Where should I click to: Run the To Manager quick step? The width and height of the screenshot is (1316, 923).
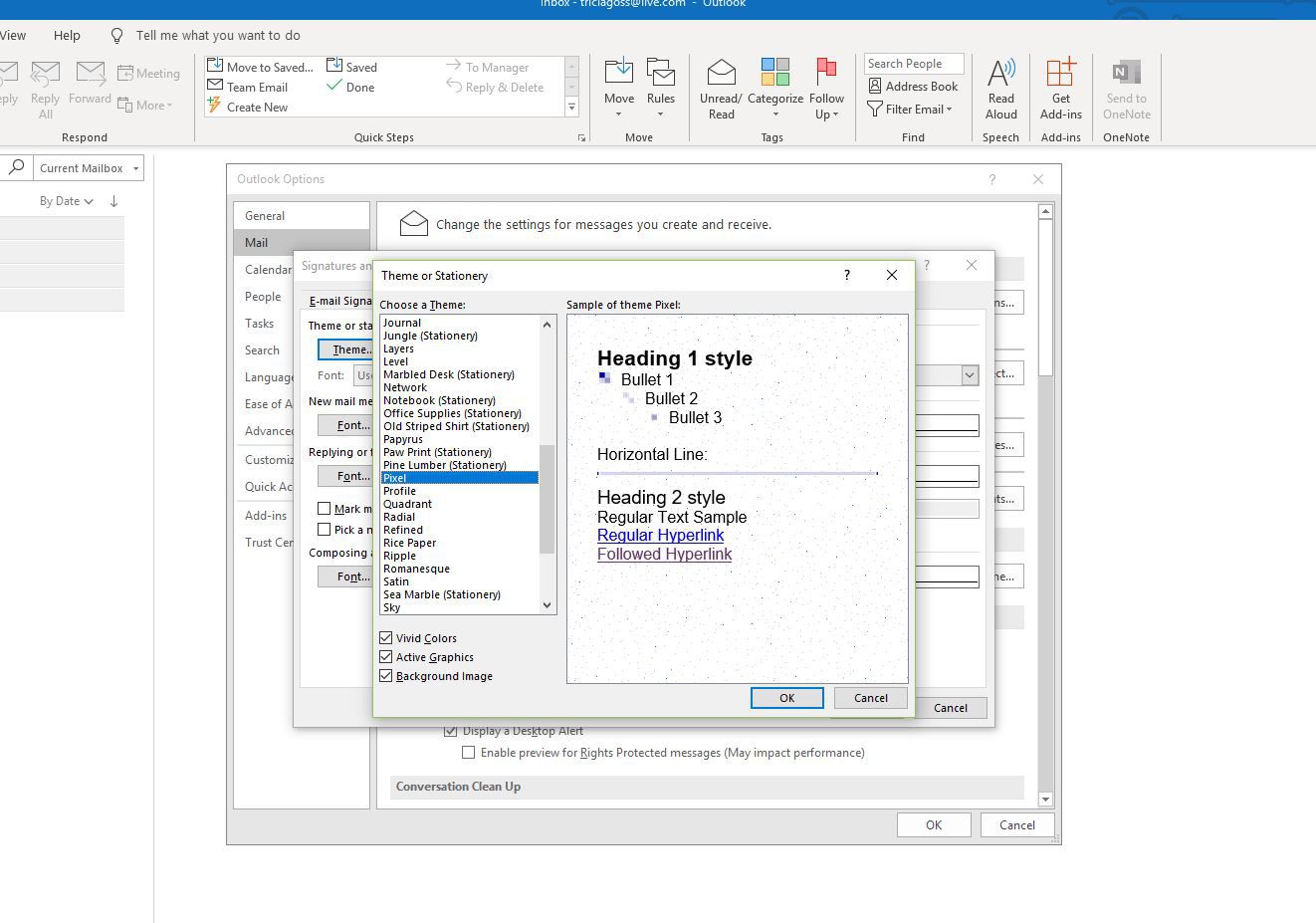tap(487, 67)
